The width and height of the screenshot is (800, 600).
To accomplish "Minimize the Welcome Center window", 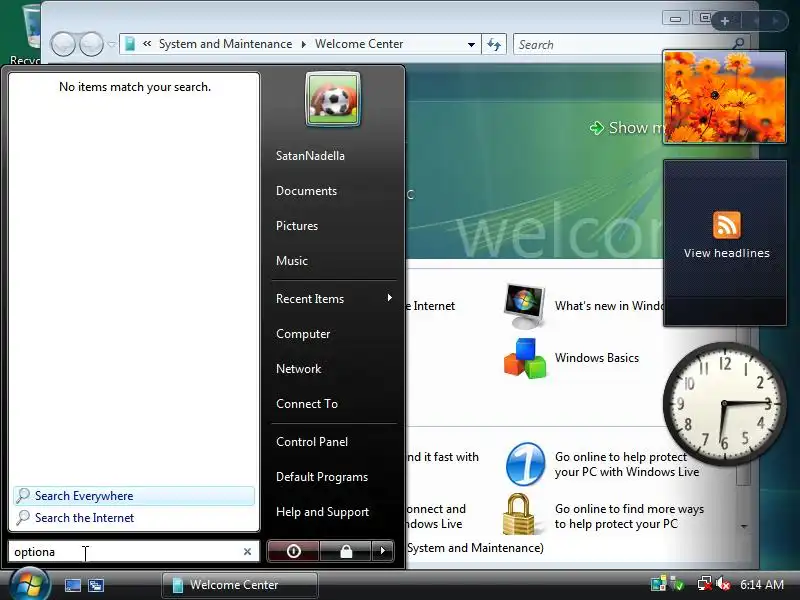I will [x=676, y=19].
